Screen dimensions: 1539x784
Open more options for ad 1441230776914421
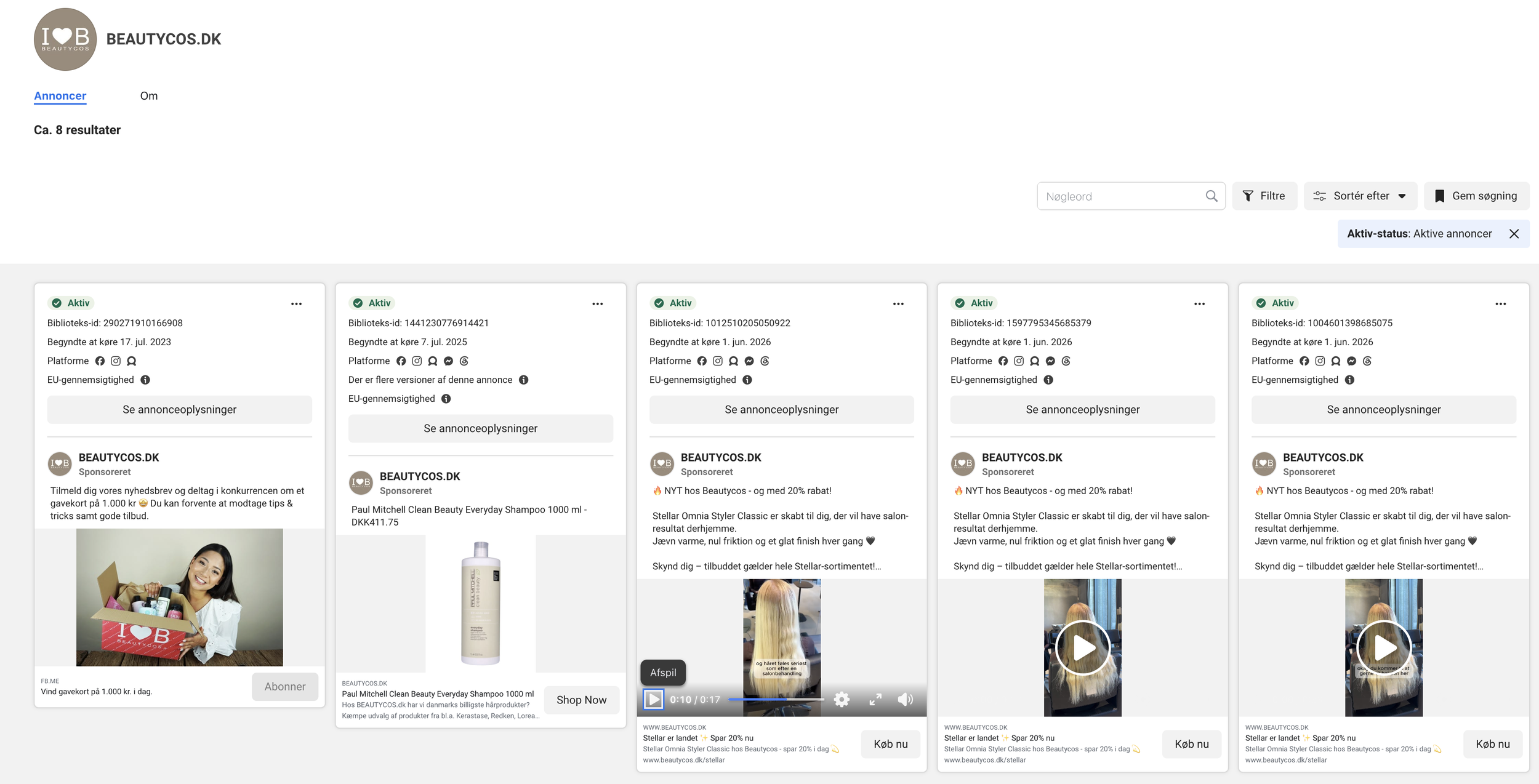coord(598,304)
